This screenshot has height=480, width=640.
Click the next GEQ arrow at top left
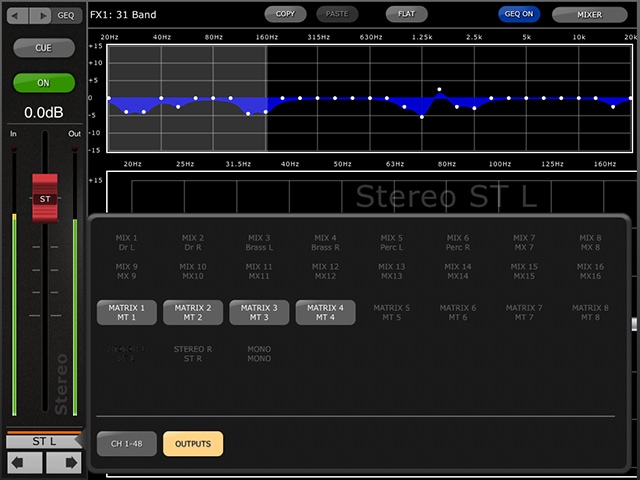[x=40, y=15]
